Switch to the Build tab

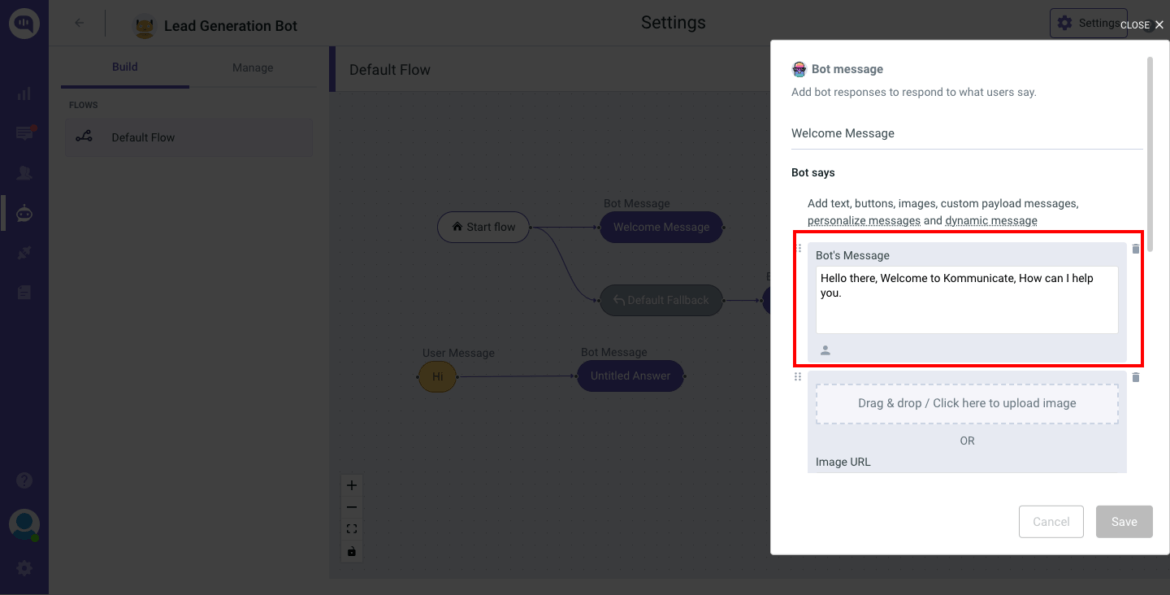coord(124,67)
